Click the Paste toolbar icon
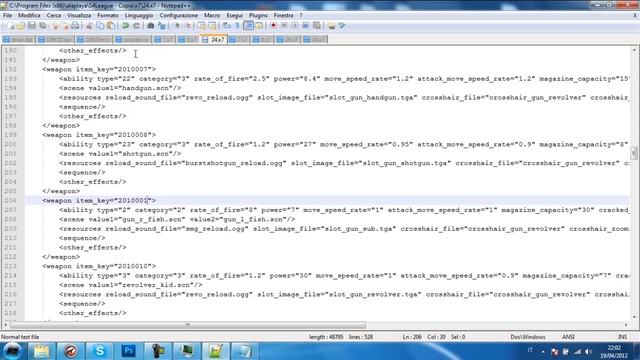Viewport: 640px width, 360px height. click(111, 26)
